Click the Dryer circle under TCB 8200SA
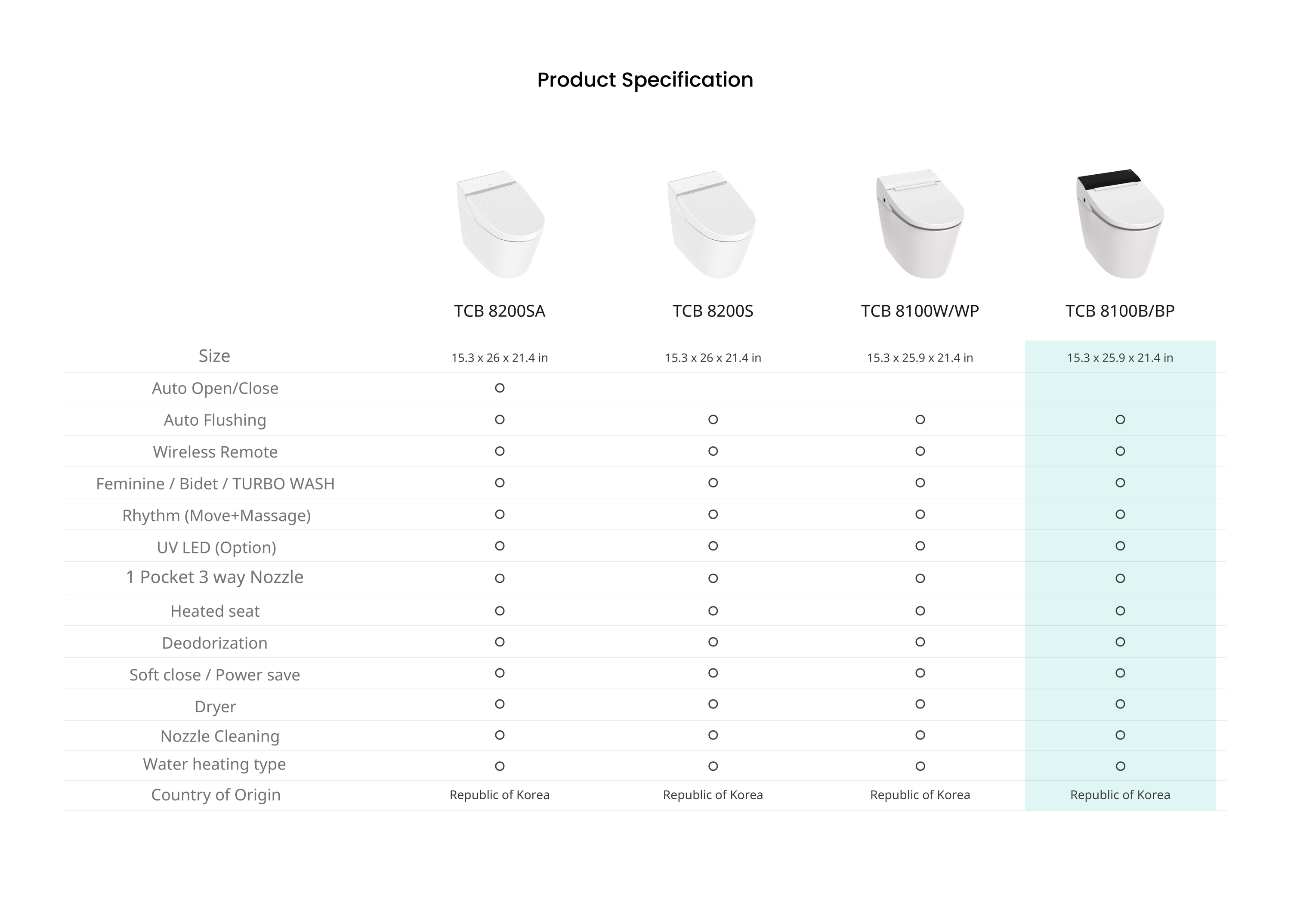The height and width of the screenshot is (924, 1291). [500, 705]
